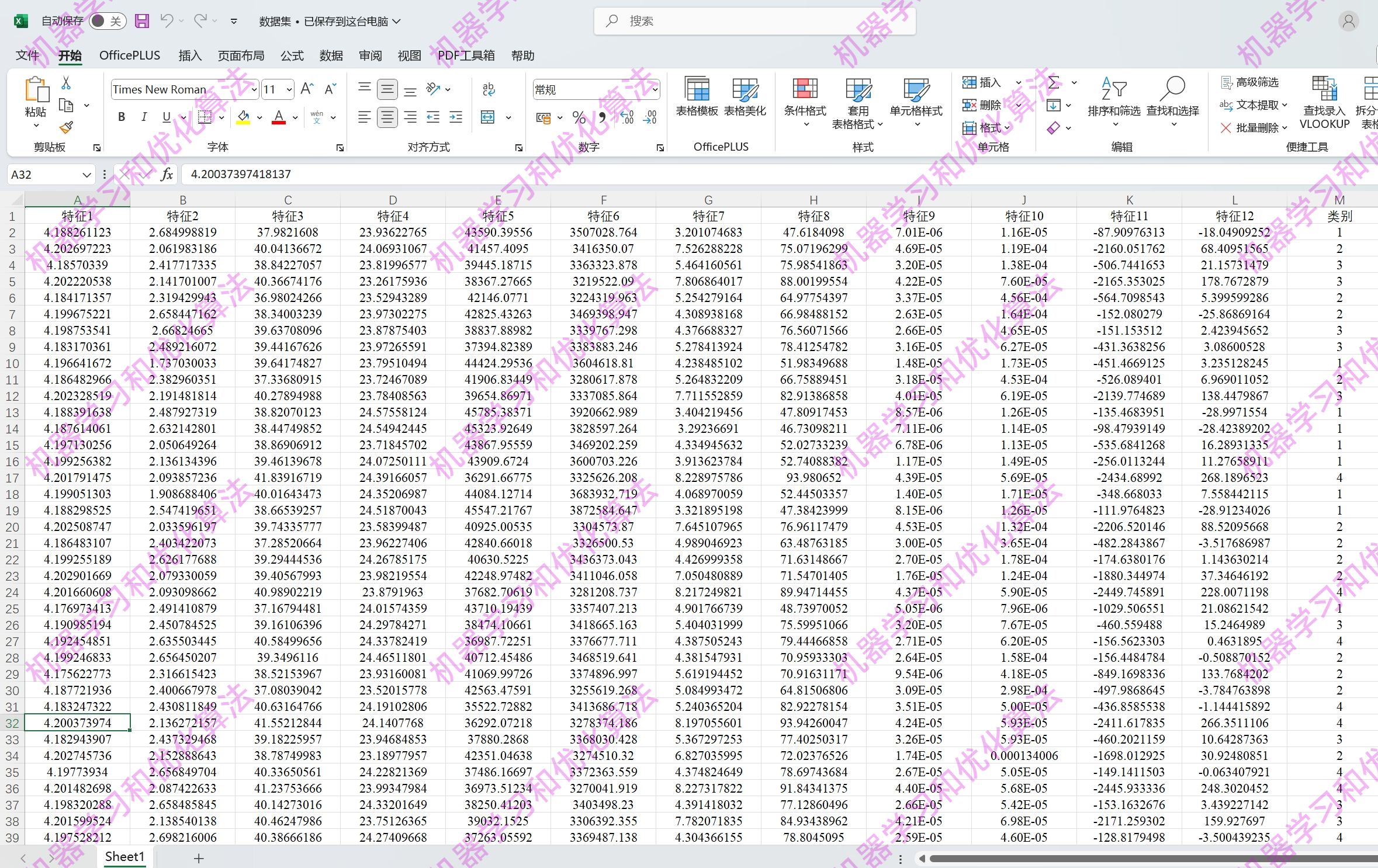Click the 批量删除 button
This screenshot has height=868, width=1378.
(1256, 128)
